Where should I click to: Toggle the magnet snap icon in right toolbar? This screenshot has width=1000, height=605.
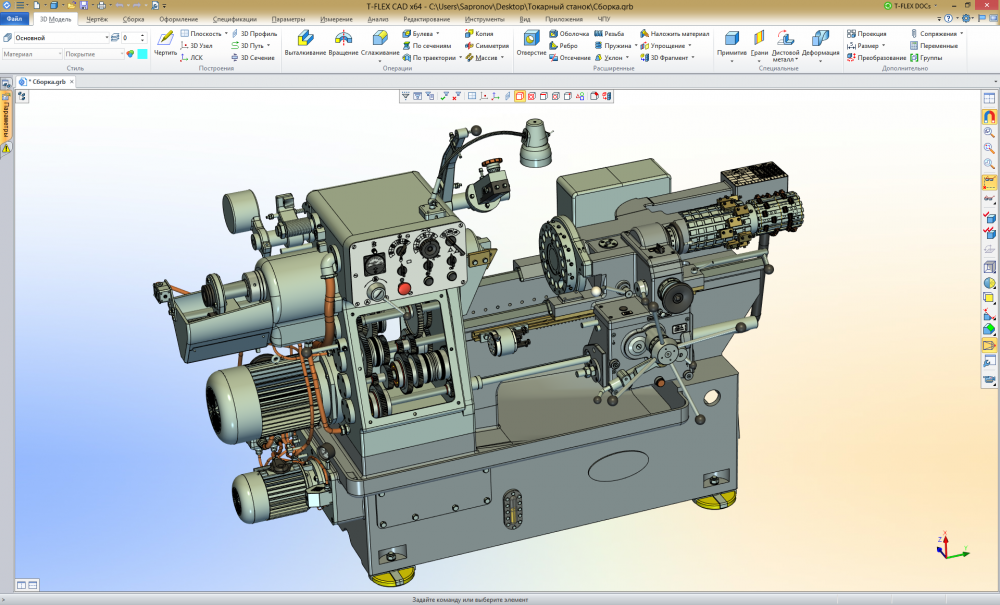point(989,117)
